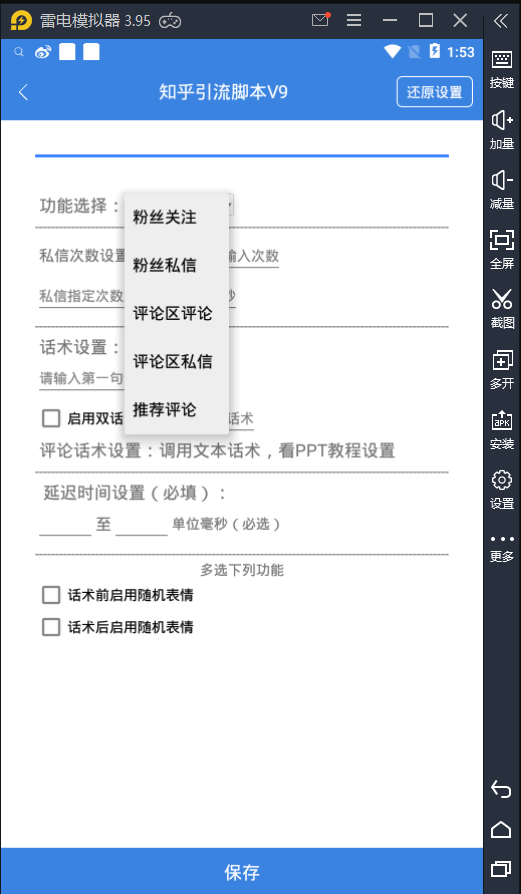Click the 保存 save button

[x=242, y=871]
